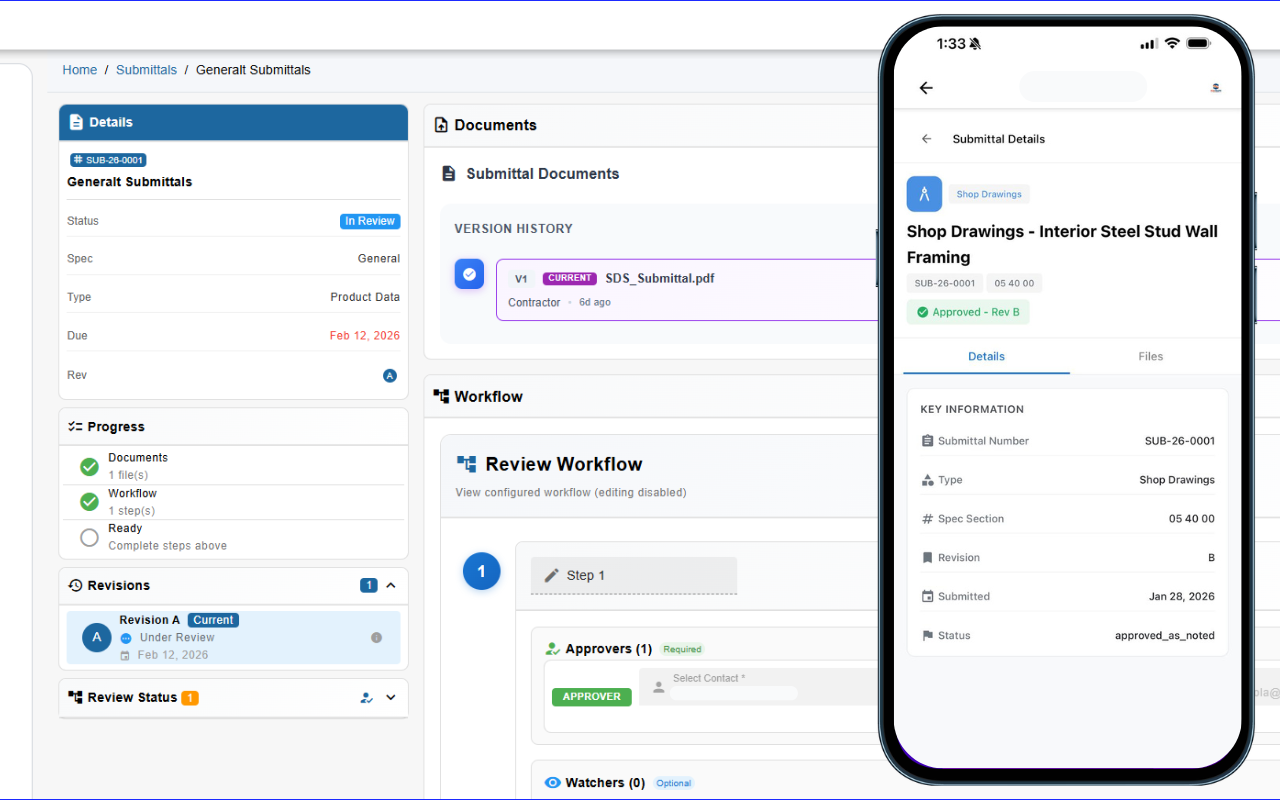Click the profile avatar icon on phone

pos(1215,88)
